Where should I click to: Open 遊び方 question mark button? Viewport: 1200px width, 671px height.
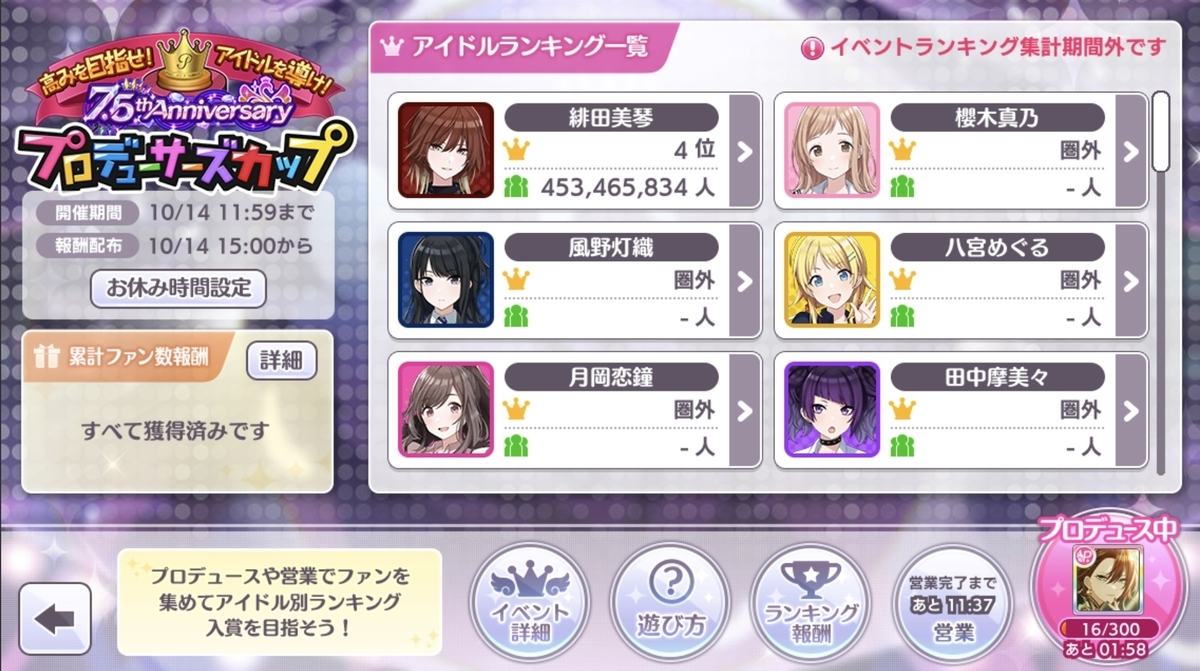coord(671,601)
